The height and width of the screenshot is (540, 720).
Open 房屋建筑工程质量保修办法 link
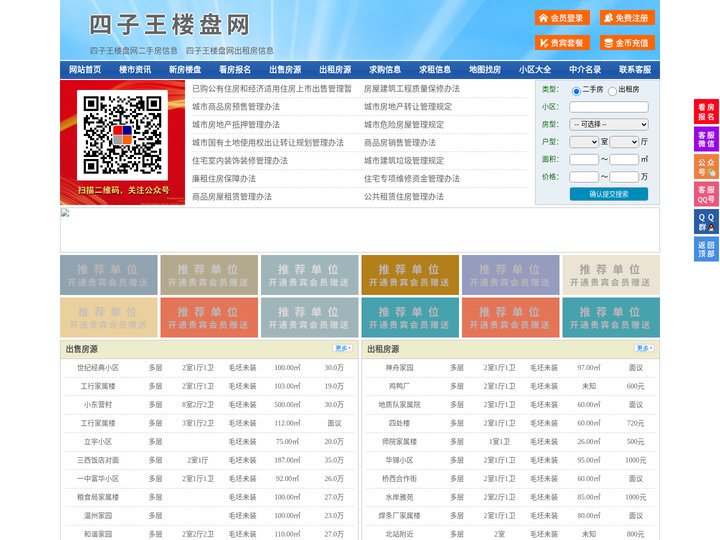coord(412,89)
